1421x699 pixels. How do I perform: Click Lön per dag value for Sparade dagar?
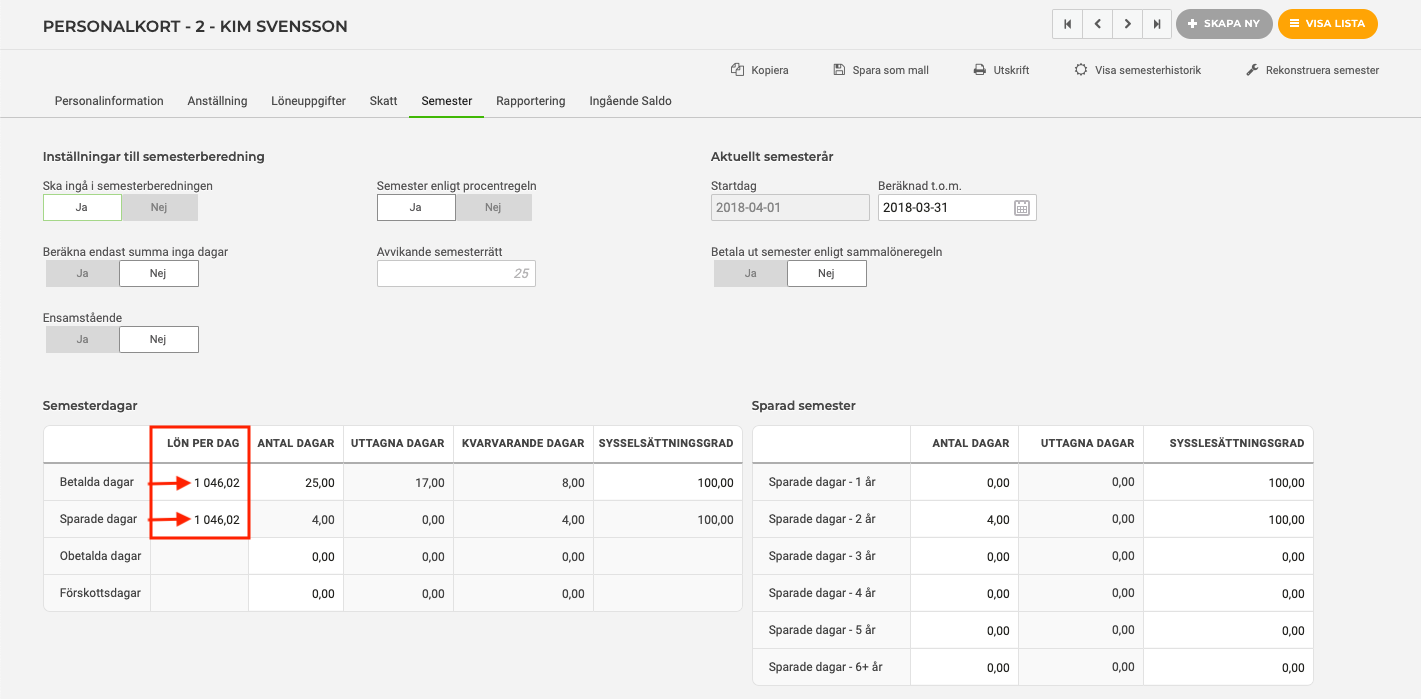tap(217, 520)
